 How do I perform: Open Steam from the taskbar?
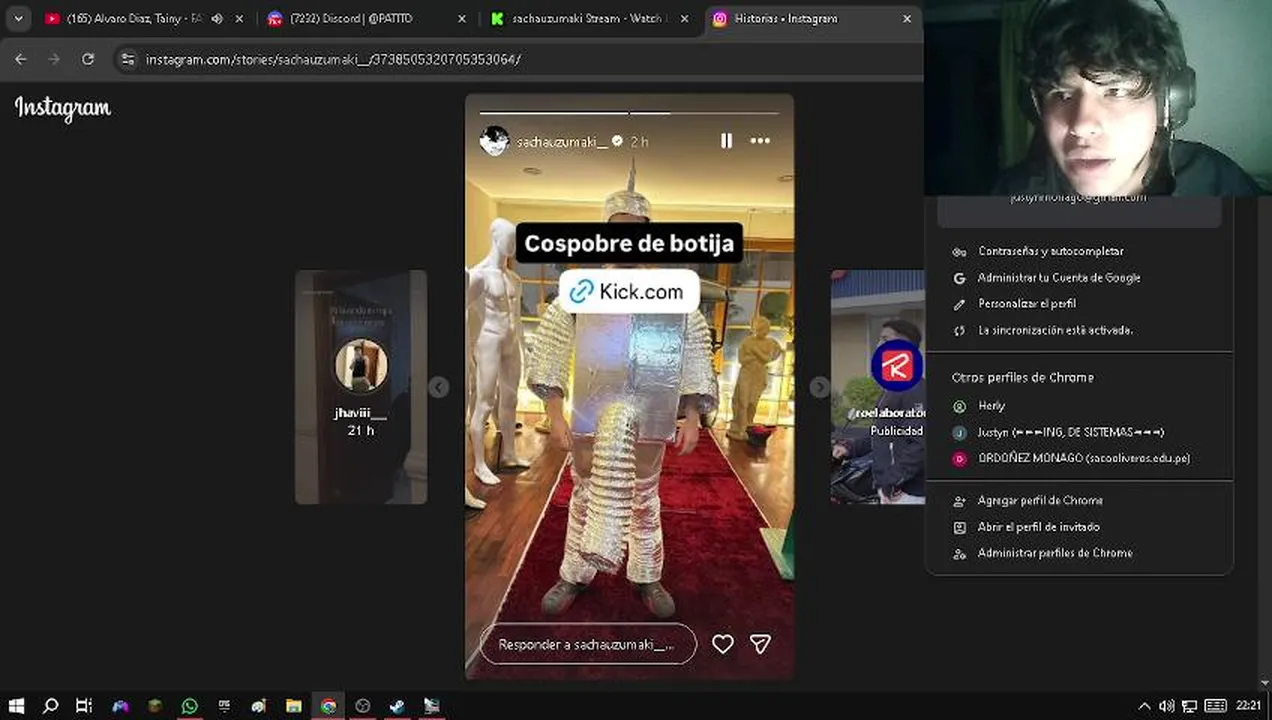[397, 706]
